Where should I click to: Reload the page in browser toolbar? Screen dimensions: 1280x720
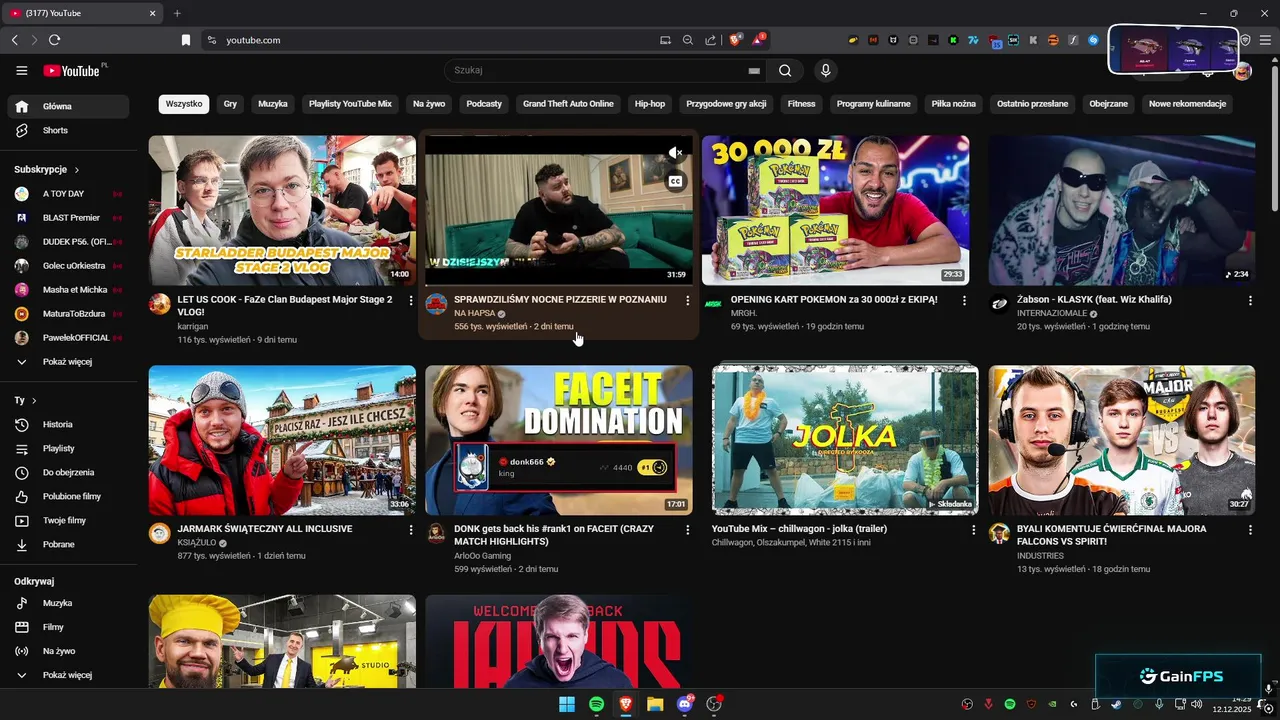54,40
